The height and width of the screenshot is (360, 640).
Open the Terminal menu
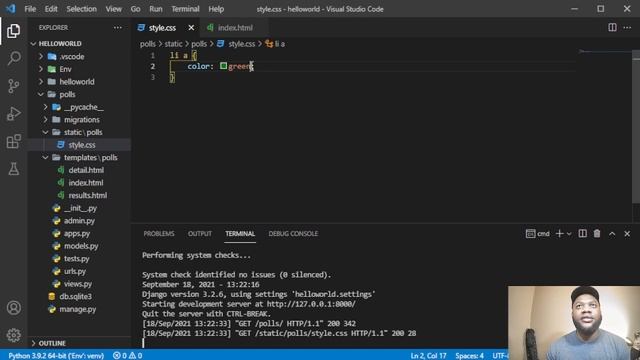pyautogui.click(x=185, y=9)
